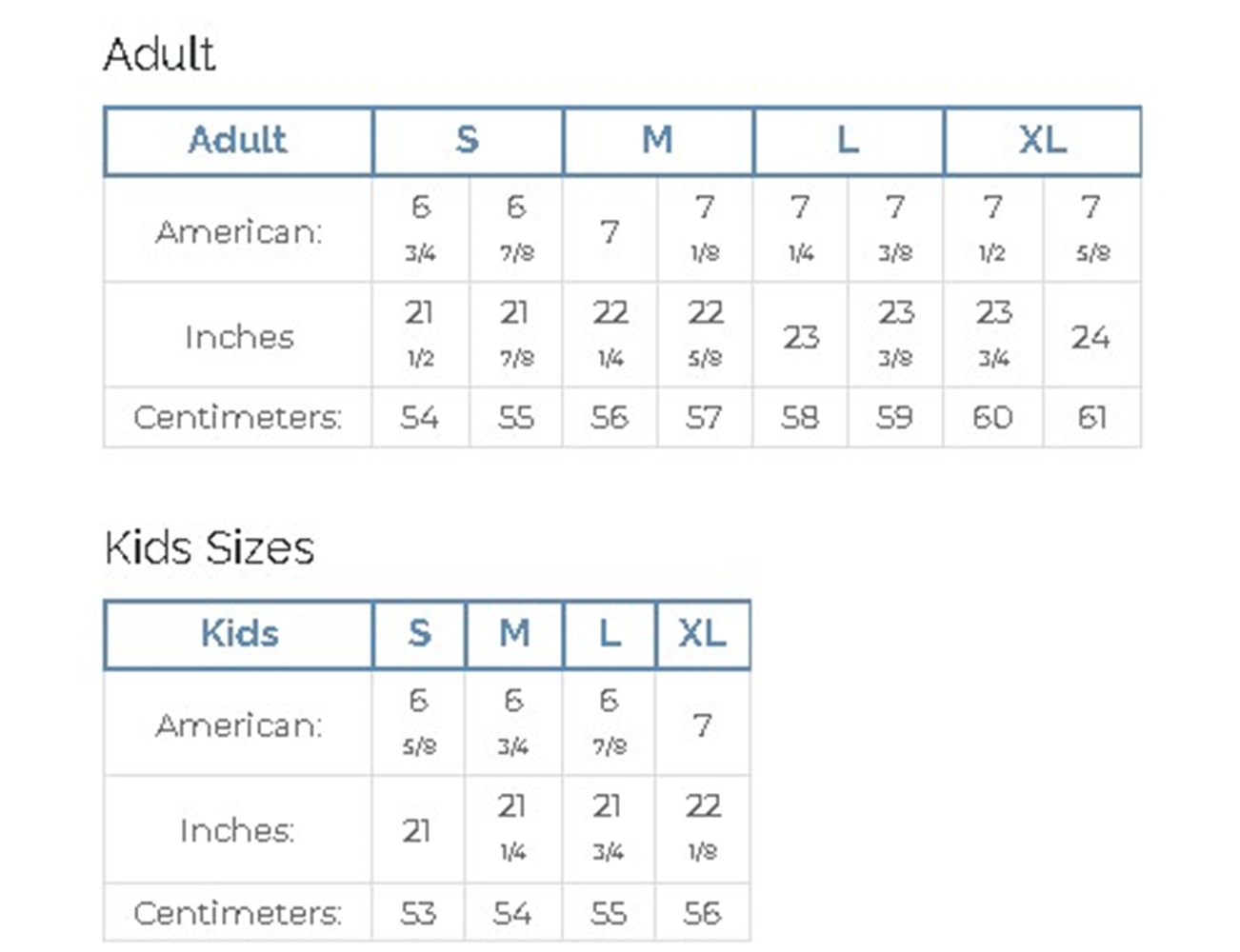Click the 60 centimeters cell

(992, 417)
